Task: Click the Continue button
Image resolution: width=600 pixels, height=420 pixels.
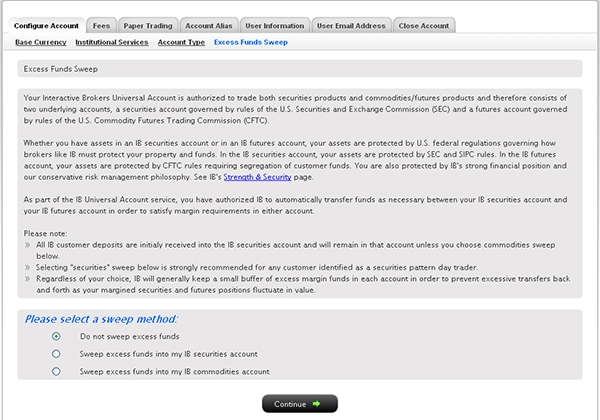Action: pyautogui.click(x=300, y=404)
